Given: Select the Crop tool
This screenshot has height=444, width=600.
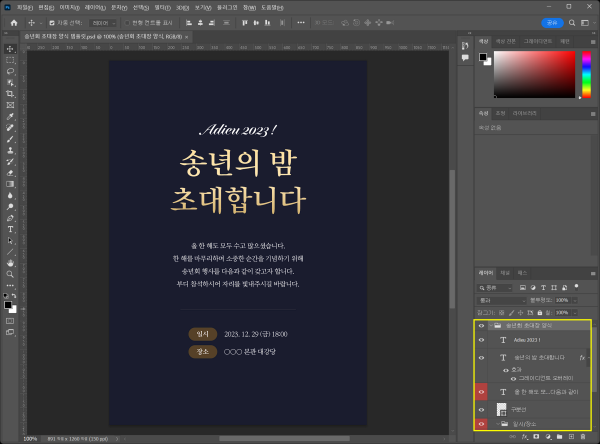Looking at the screenshot, I should (10, 94).
